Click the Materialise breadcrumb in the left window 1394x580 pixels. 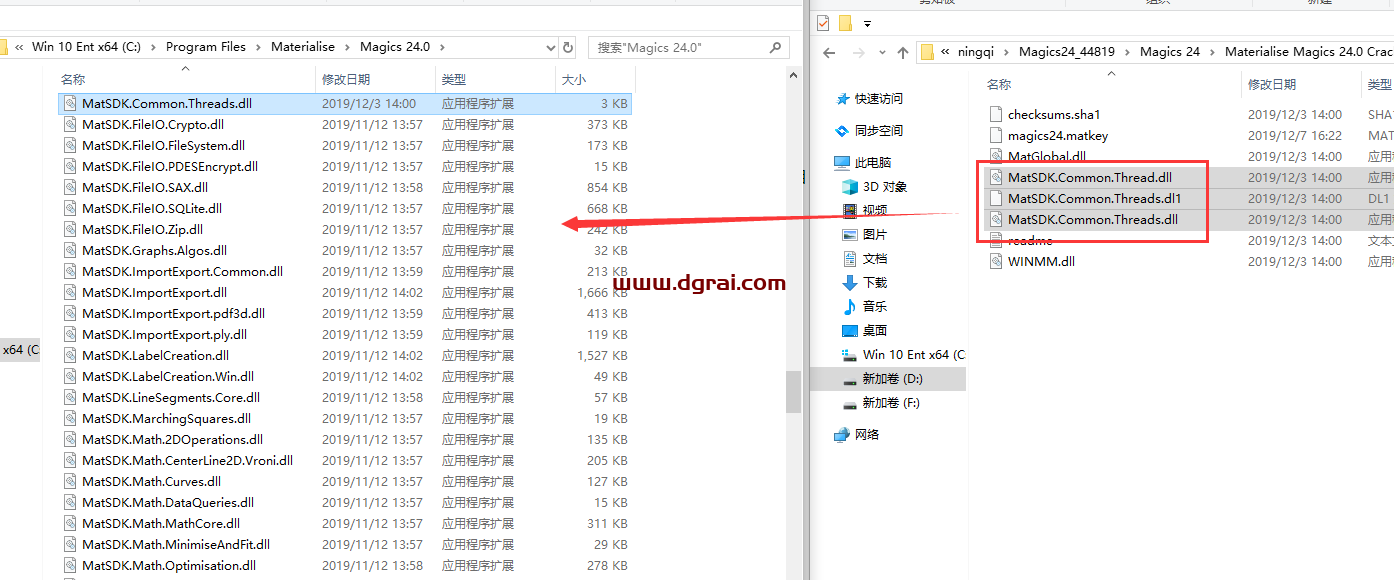point(302,47)
